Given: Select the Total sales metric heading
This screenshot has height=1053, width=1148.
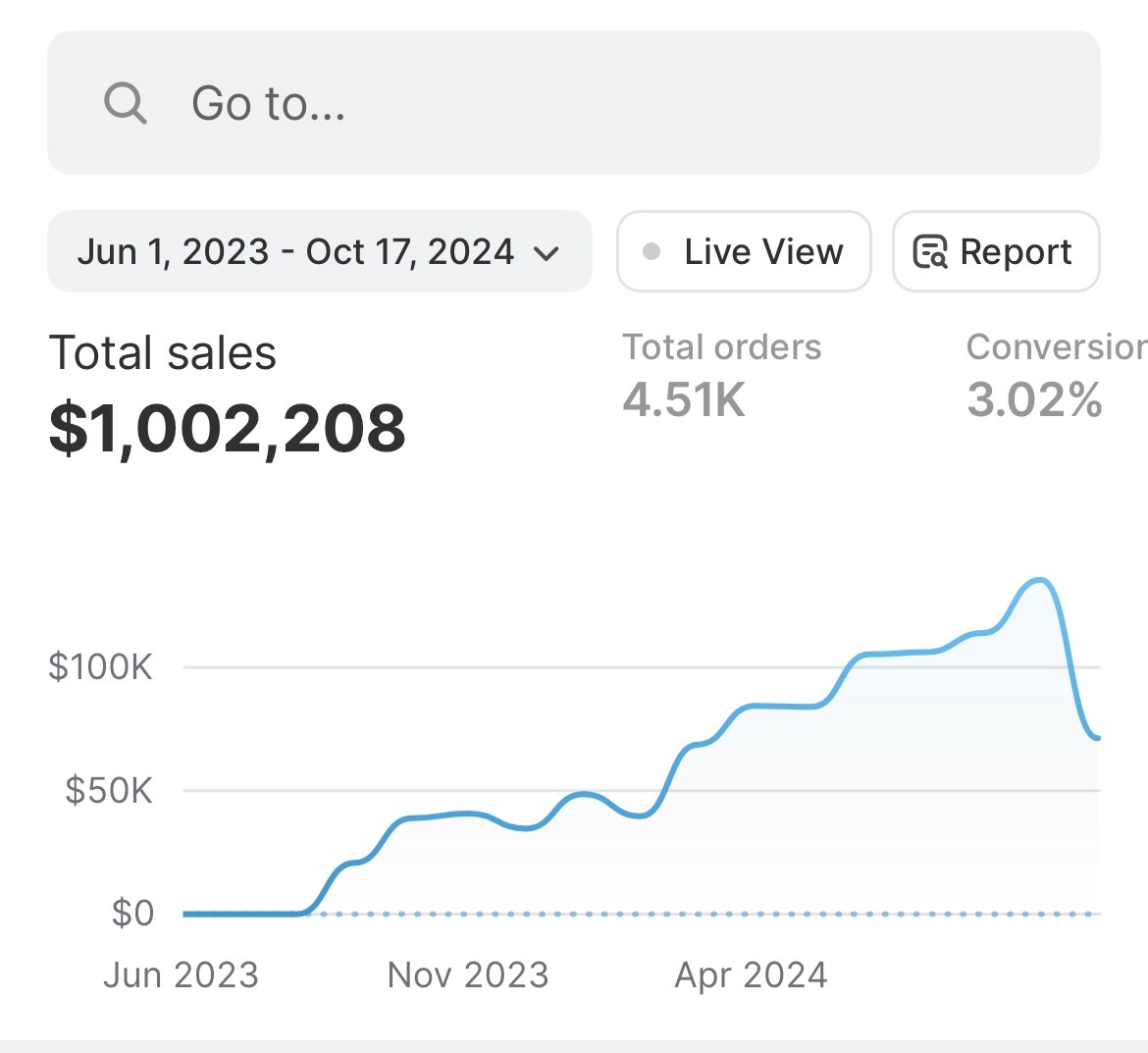Looking at the screenshot, I should [x=163, y=353].
